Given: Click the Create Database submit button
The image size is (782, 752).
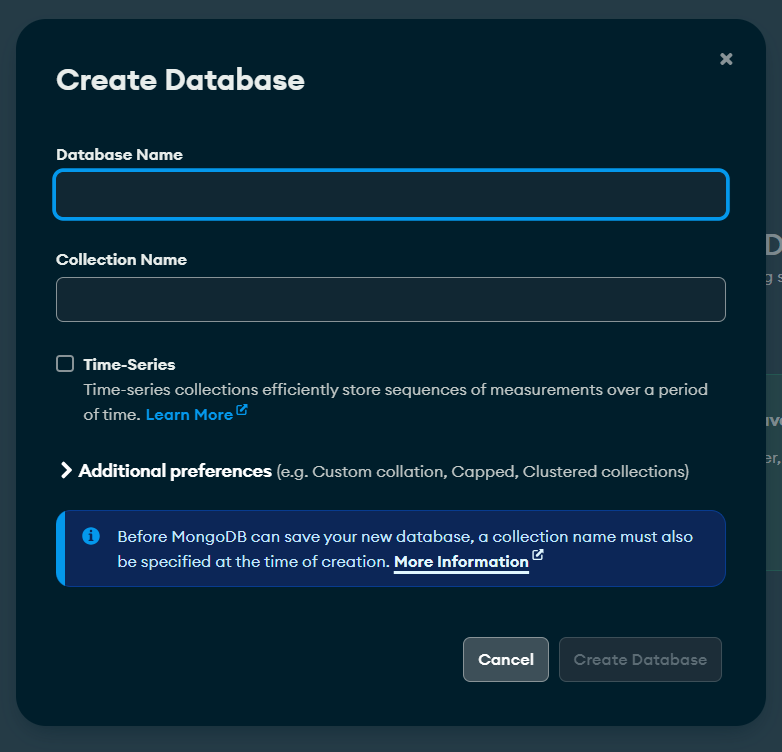Looking at the screenshot, I should tap(640, 660).
